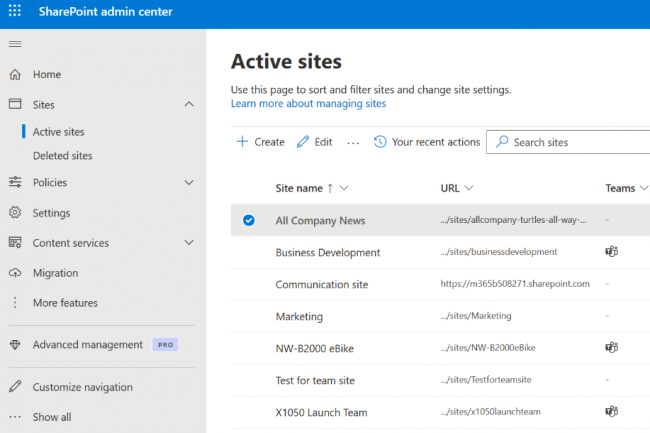Click Teams icon for Business Development row
650x433 pixels.
tap(612, 252)
